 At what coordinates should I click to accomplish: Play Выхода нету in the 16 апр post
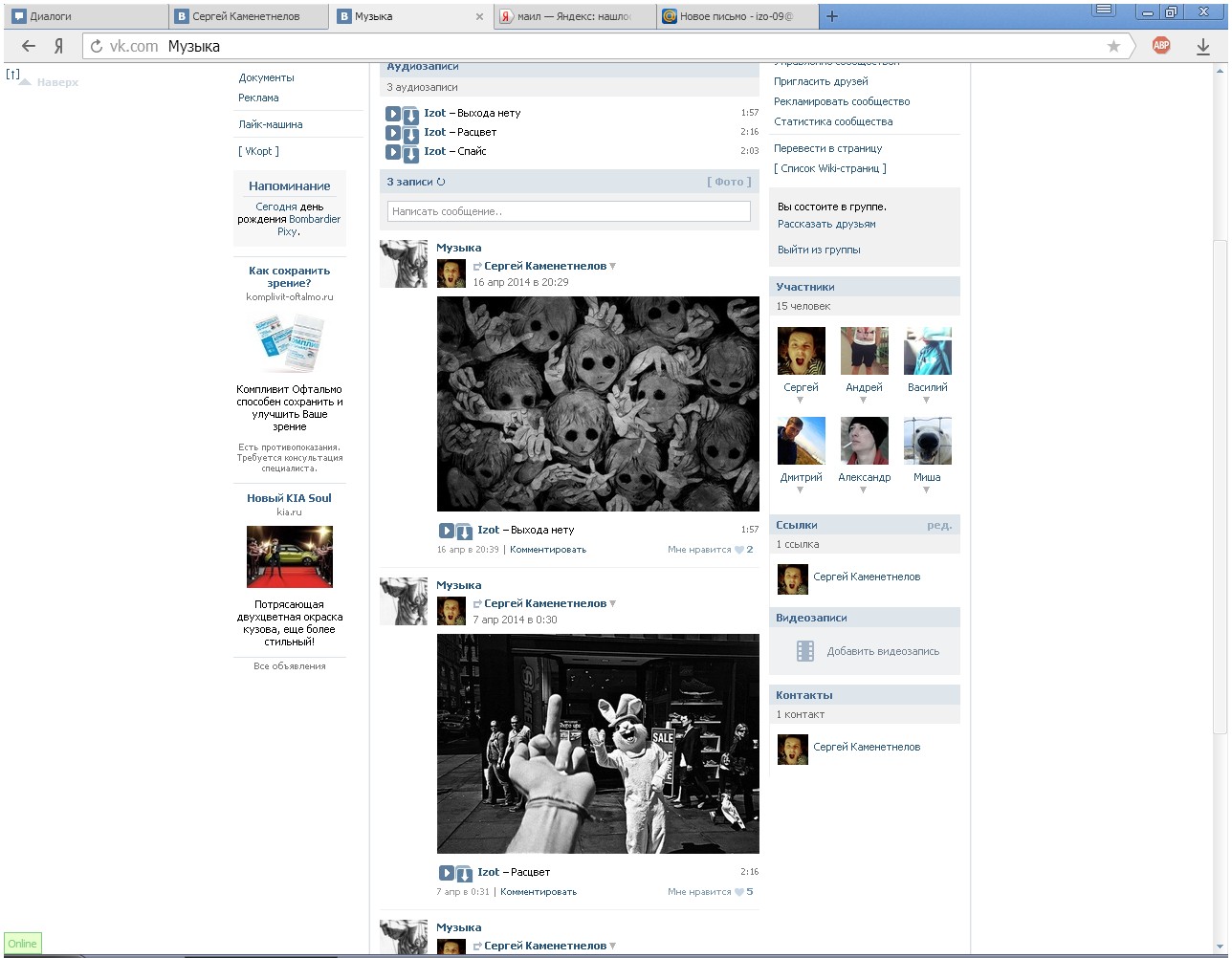pyautogui.click(x=447, y=531)
